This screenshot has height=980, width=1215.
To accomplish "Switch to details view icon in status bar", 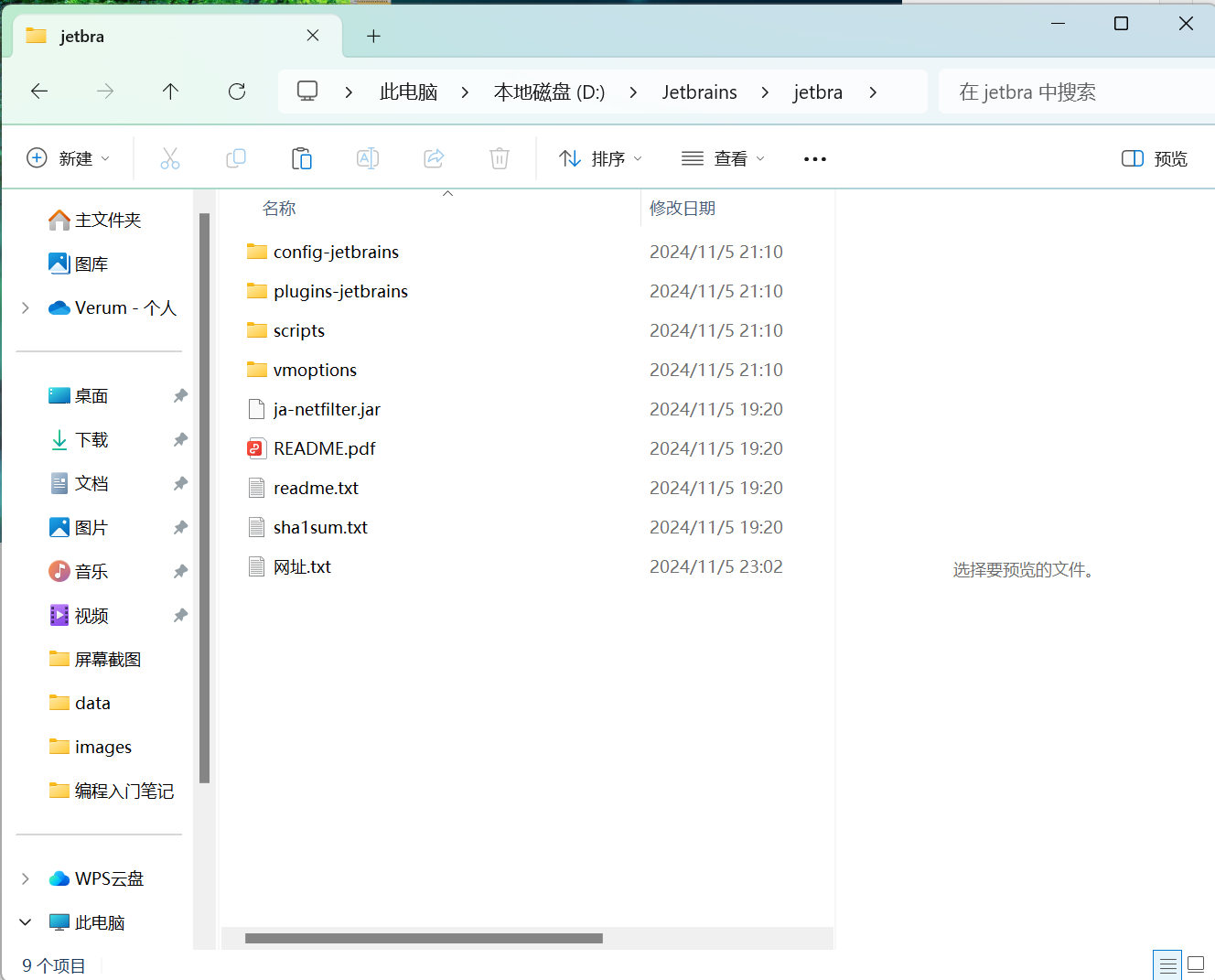I will click(1167, 965).
